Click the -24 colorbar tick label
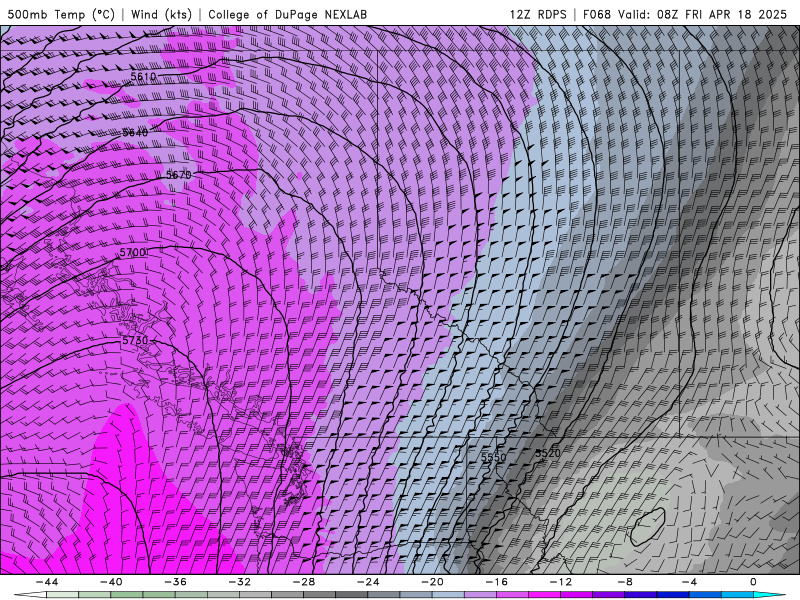 pyautogui.click(x=368, y=582)
